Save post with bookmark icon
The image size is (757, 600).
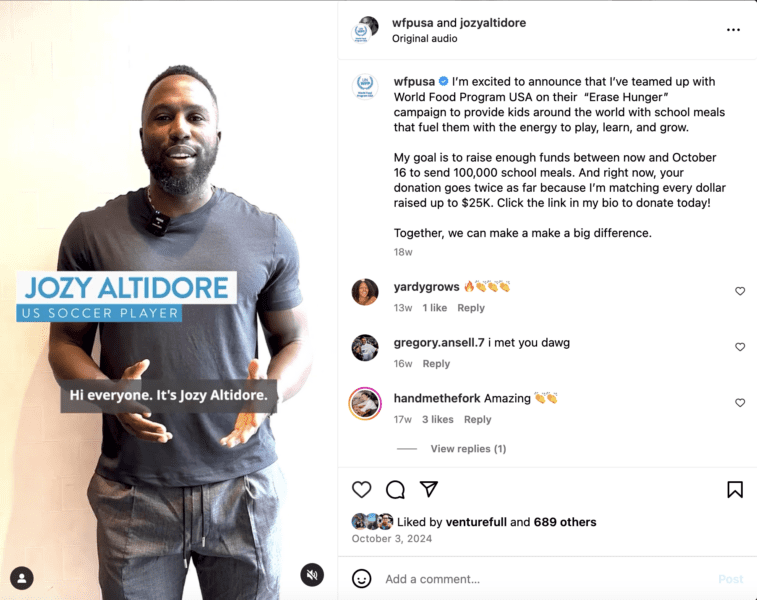click(735, 489)
